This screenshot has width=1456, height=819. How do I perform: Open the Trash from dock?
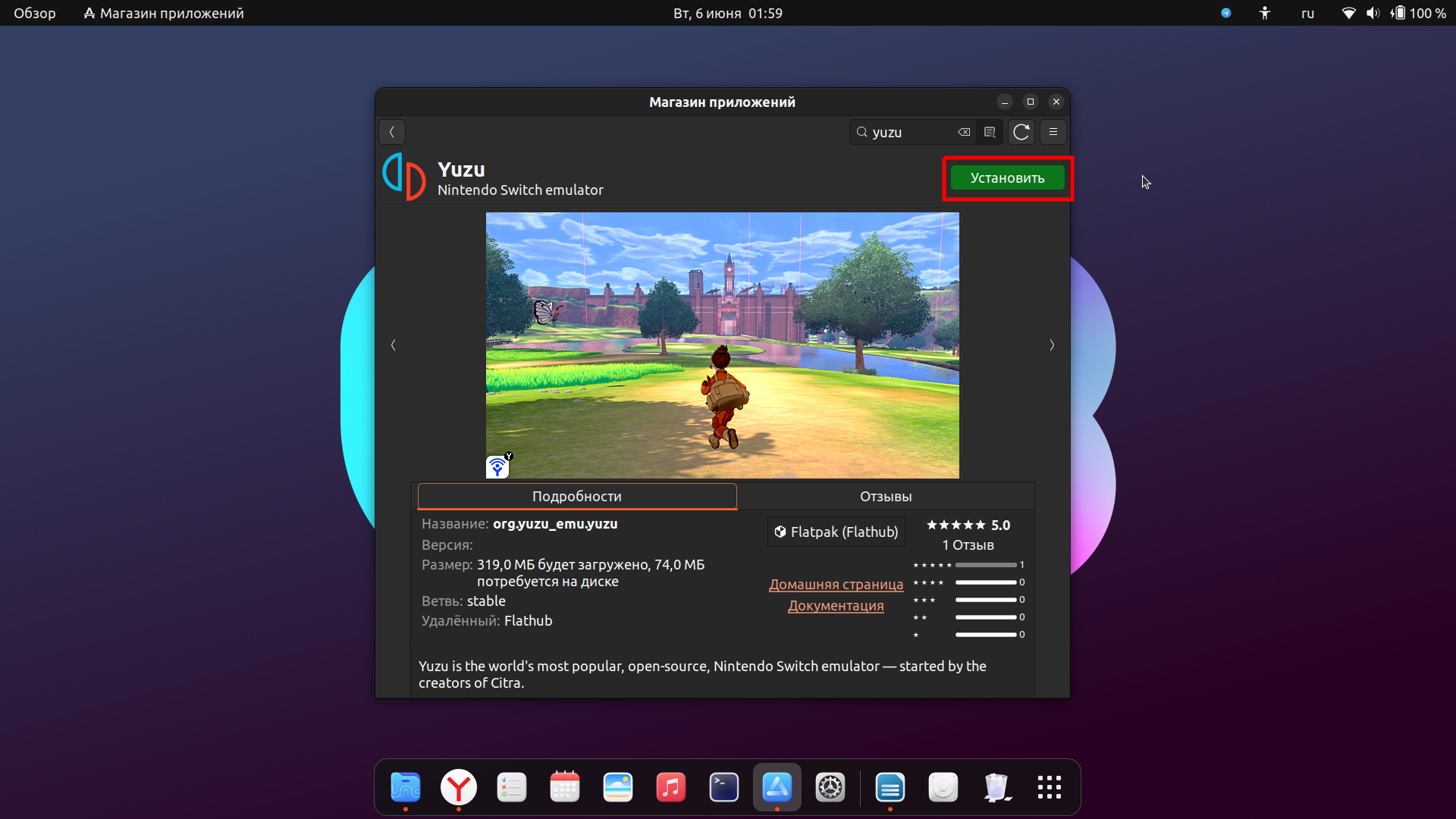click(996, 787)
